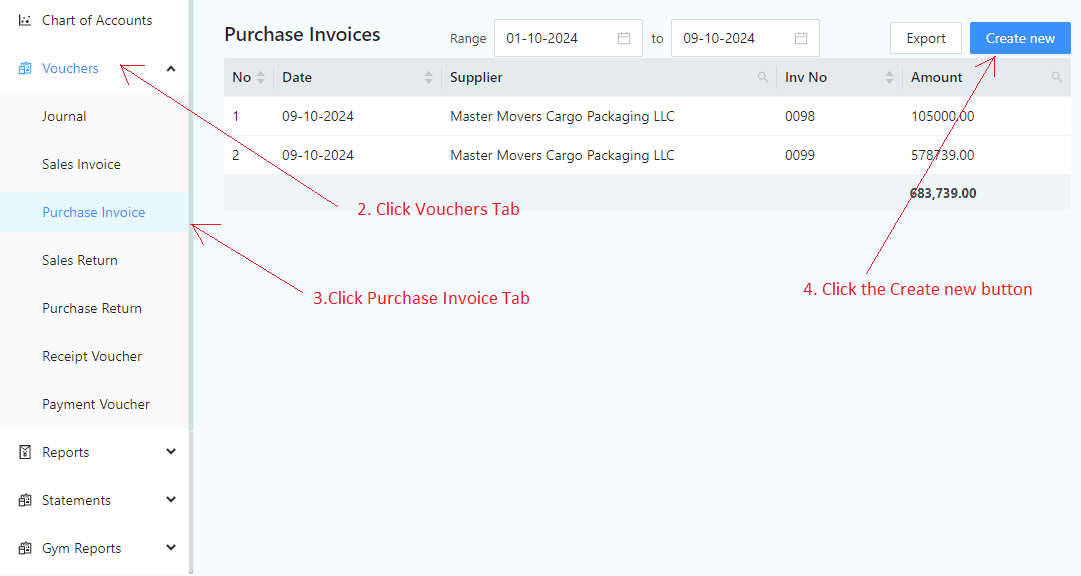The height and width of the screenshot is (576, 1081).
Task: Click the Inv No column header text
Action: (x=806, y=77)
